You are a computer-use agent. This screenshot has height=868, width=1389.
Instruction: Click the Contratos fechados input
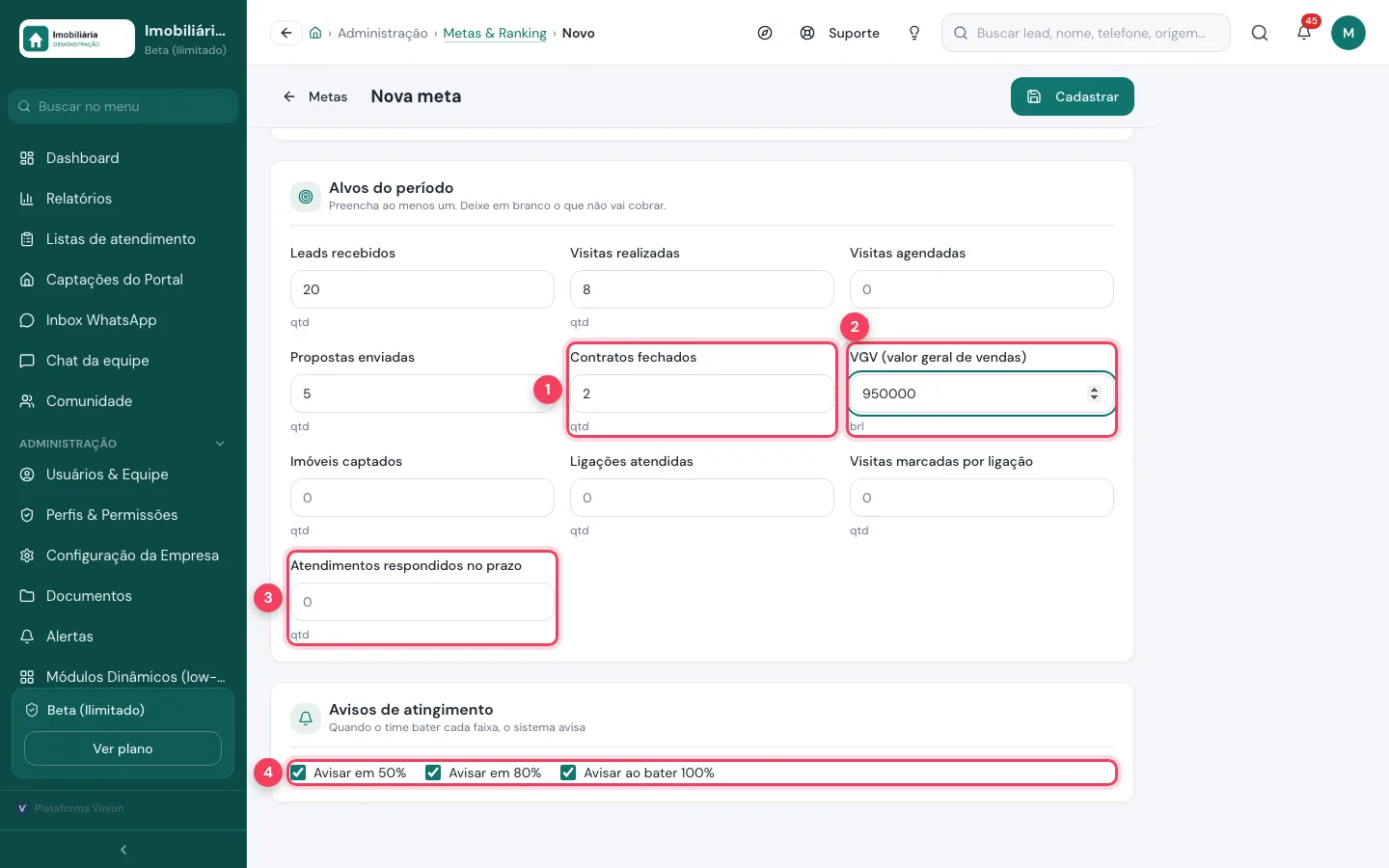point(702,393)
